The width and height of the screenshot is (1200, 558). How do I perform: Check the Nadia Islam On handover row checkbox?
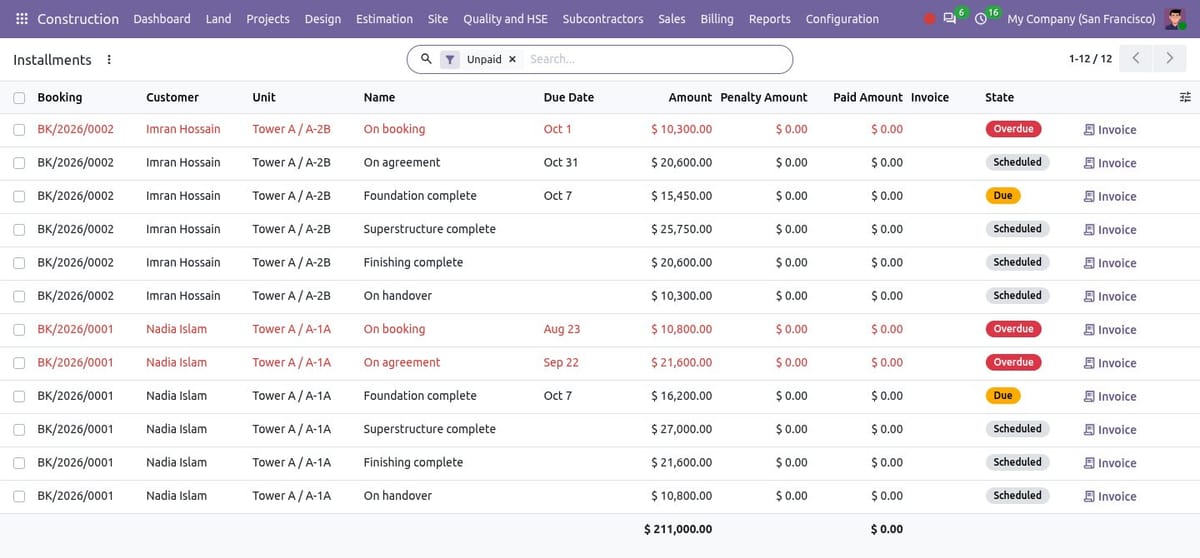coord(20,496)
